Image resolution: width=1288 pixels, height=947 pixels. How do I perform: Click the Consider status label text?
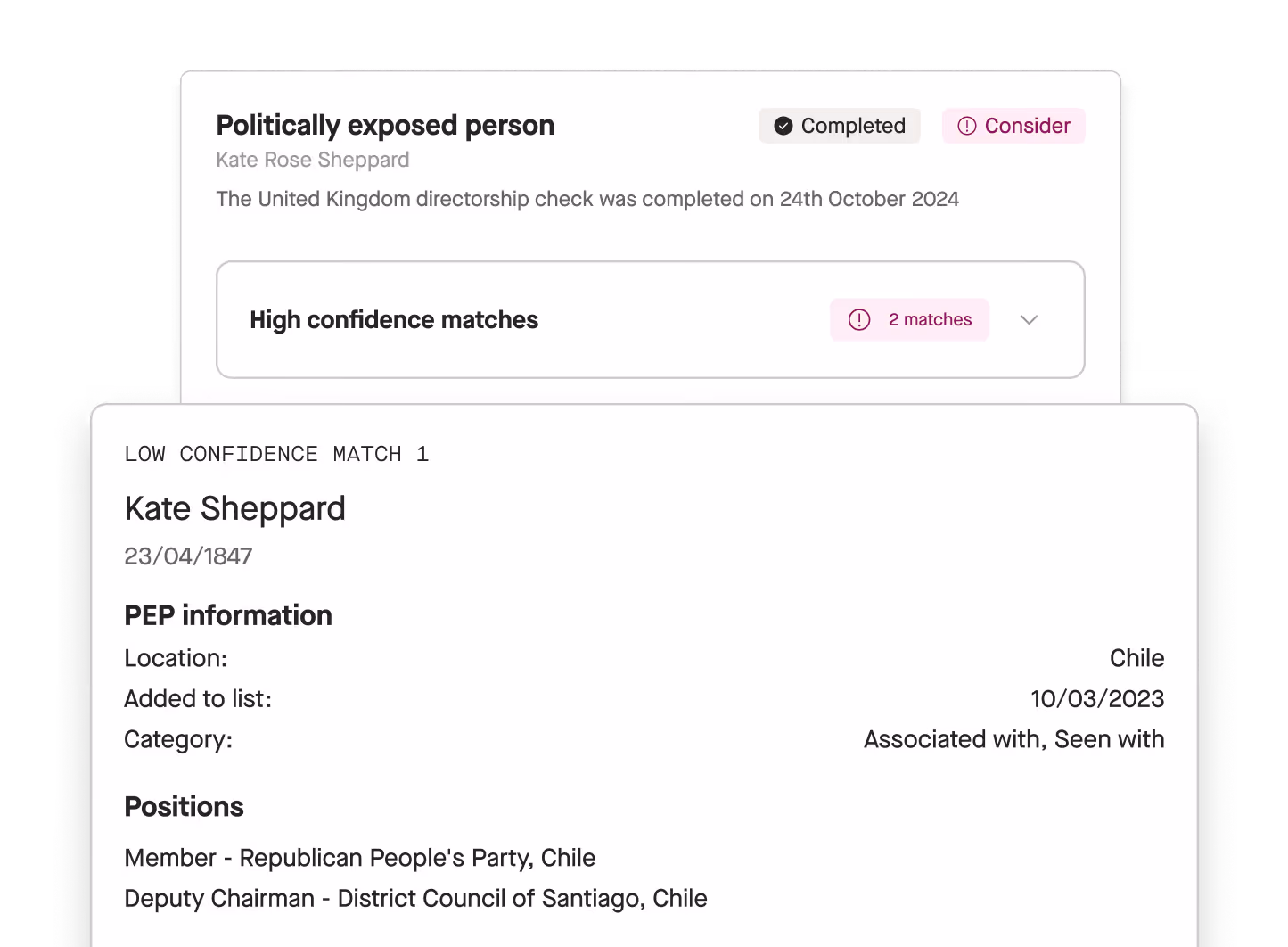pos(1027,126)
